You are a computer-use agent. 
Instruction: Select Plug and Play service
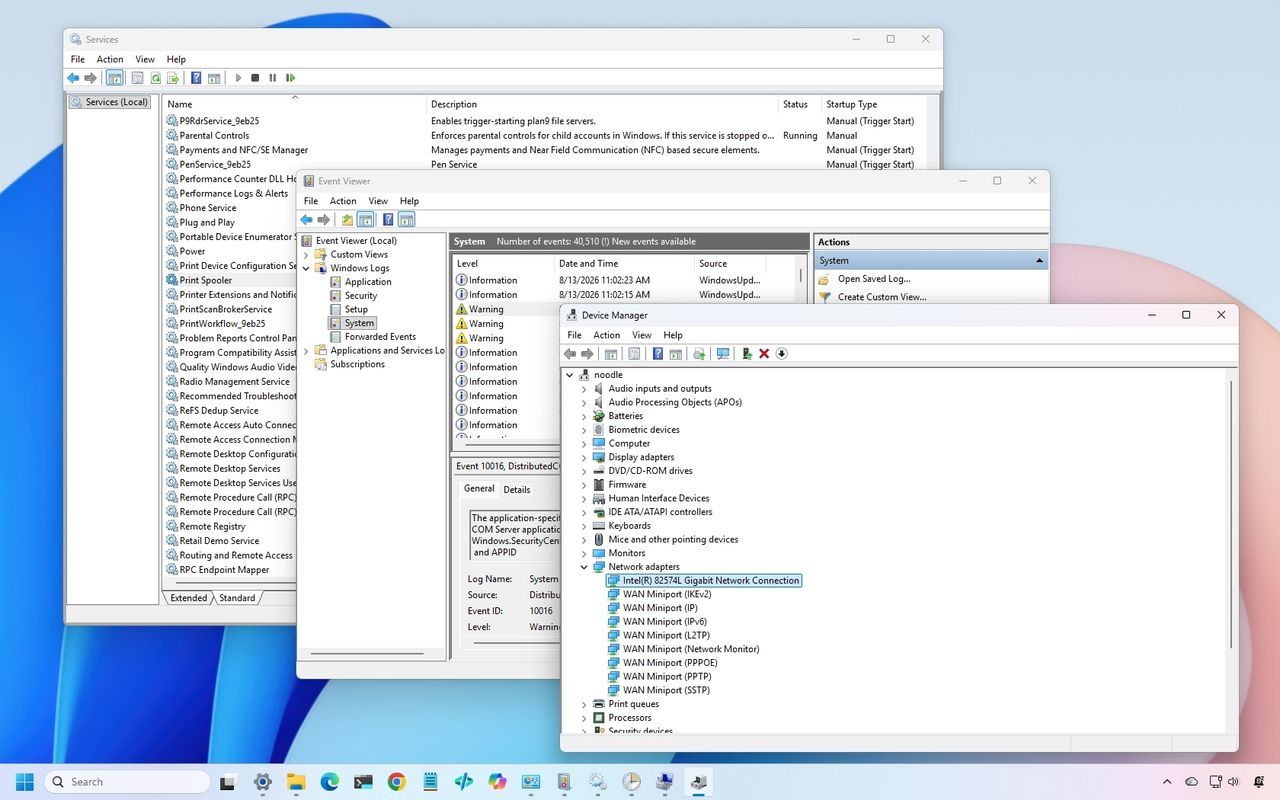207,223
